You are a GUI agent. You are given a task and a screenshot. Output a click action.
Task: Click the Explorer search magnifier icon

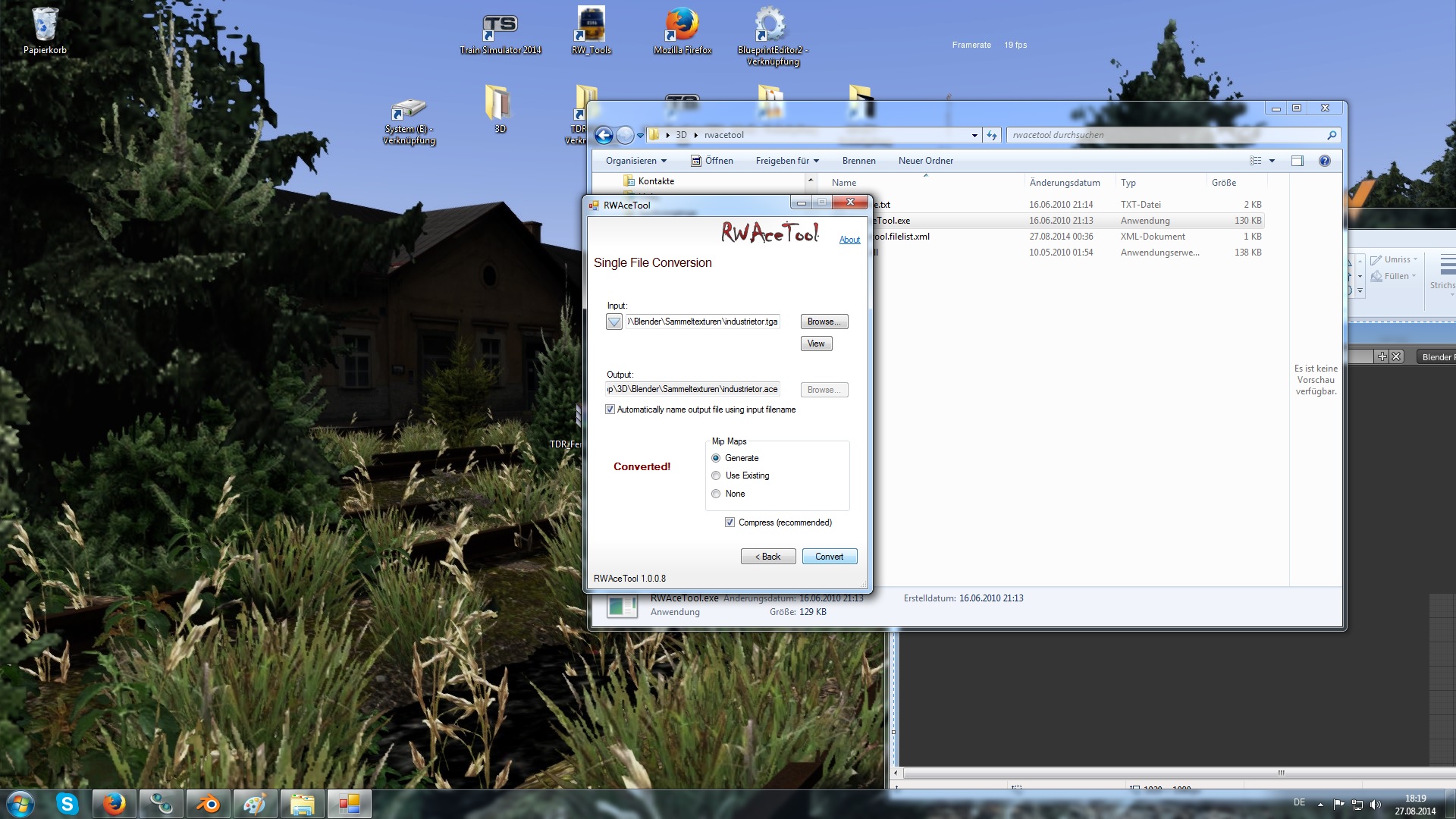(x=1332, y=135)
